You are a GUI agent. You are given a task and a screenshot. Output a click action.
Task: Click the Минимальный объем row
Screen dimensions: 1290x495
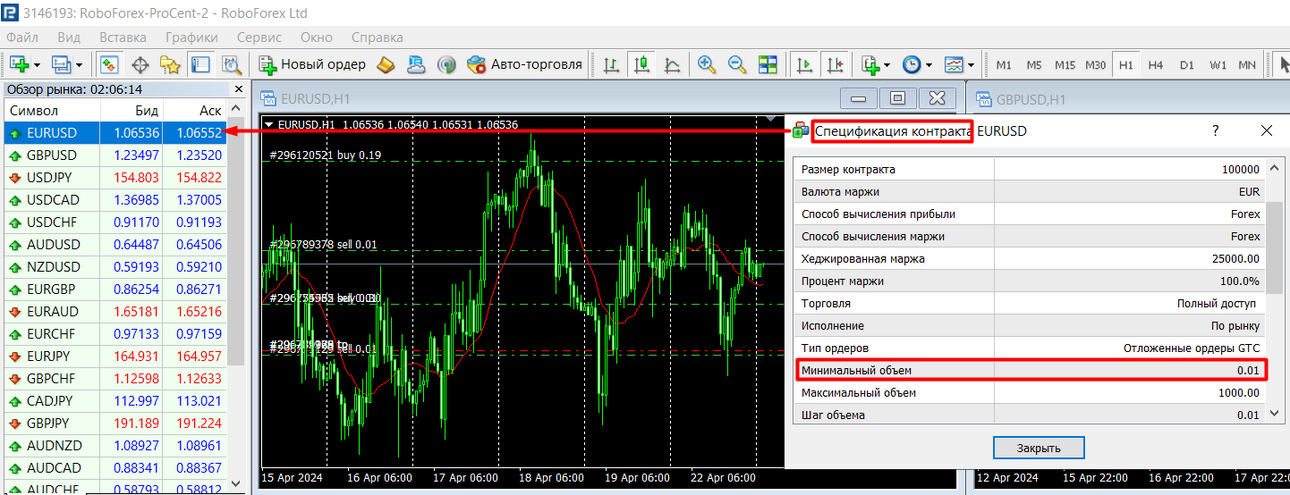(x=1031, y=370)
